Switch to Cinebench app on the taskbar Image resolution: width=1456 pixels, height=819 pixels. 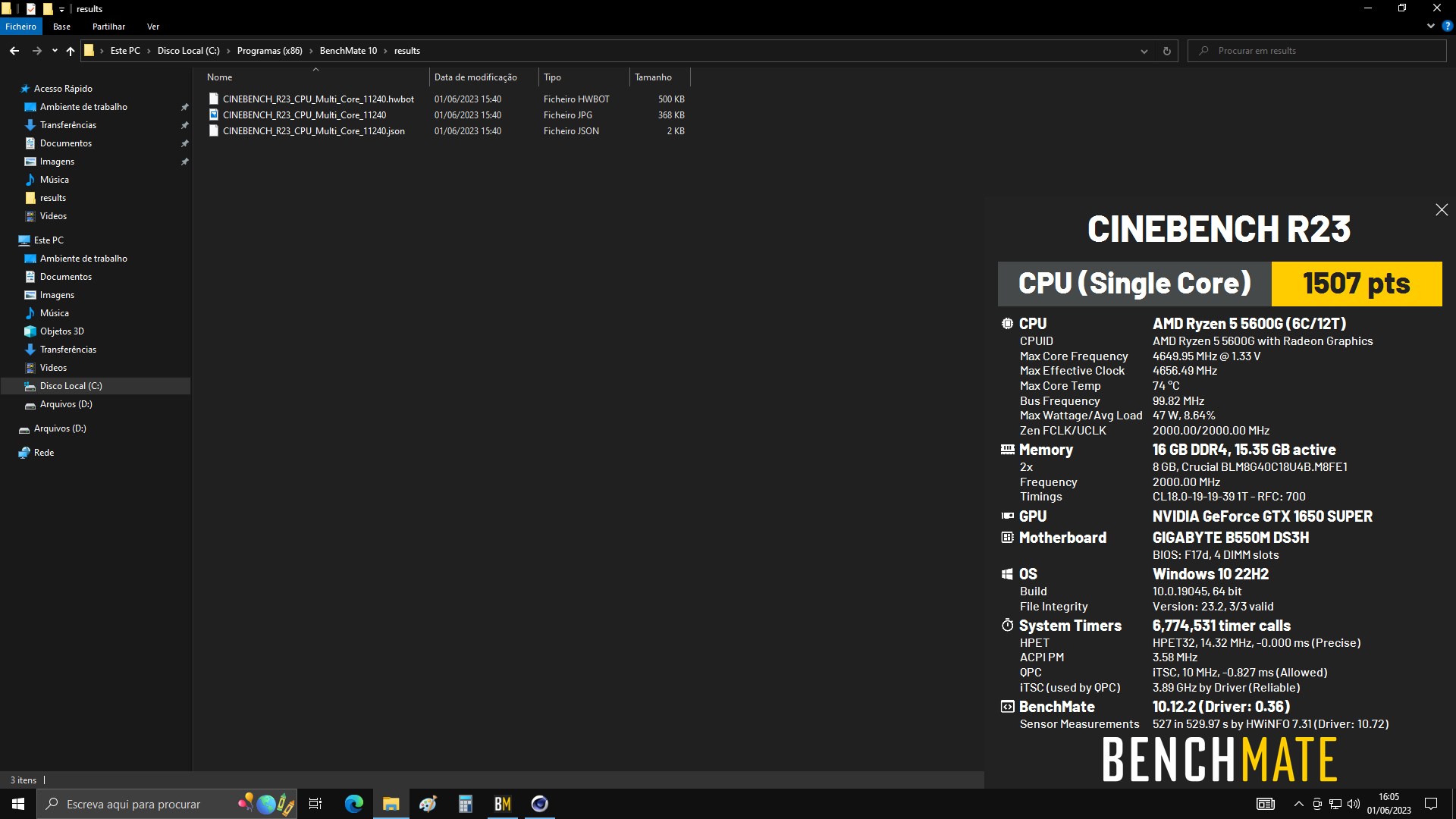coord(539,804)
